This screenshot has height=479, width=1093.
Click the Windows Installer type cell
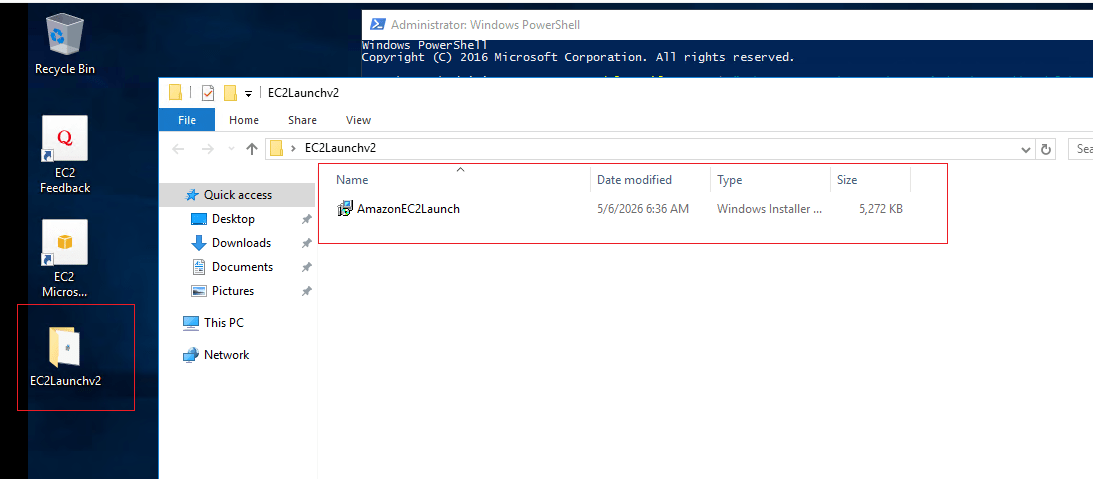[x=770, y=208]
